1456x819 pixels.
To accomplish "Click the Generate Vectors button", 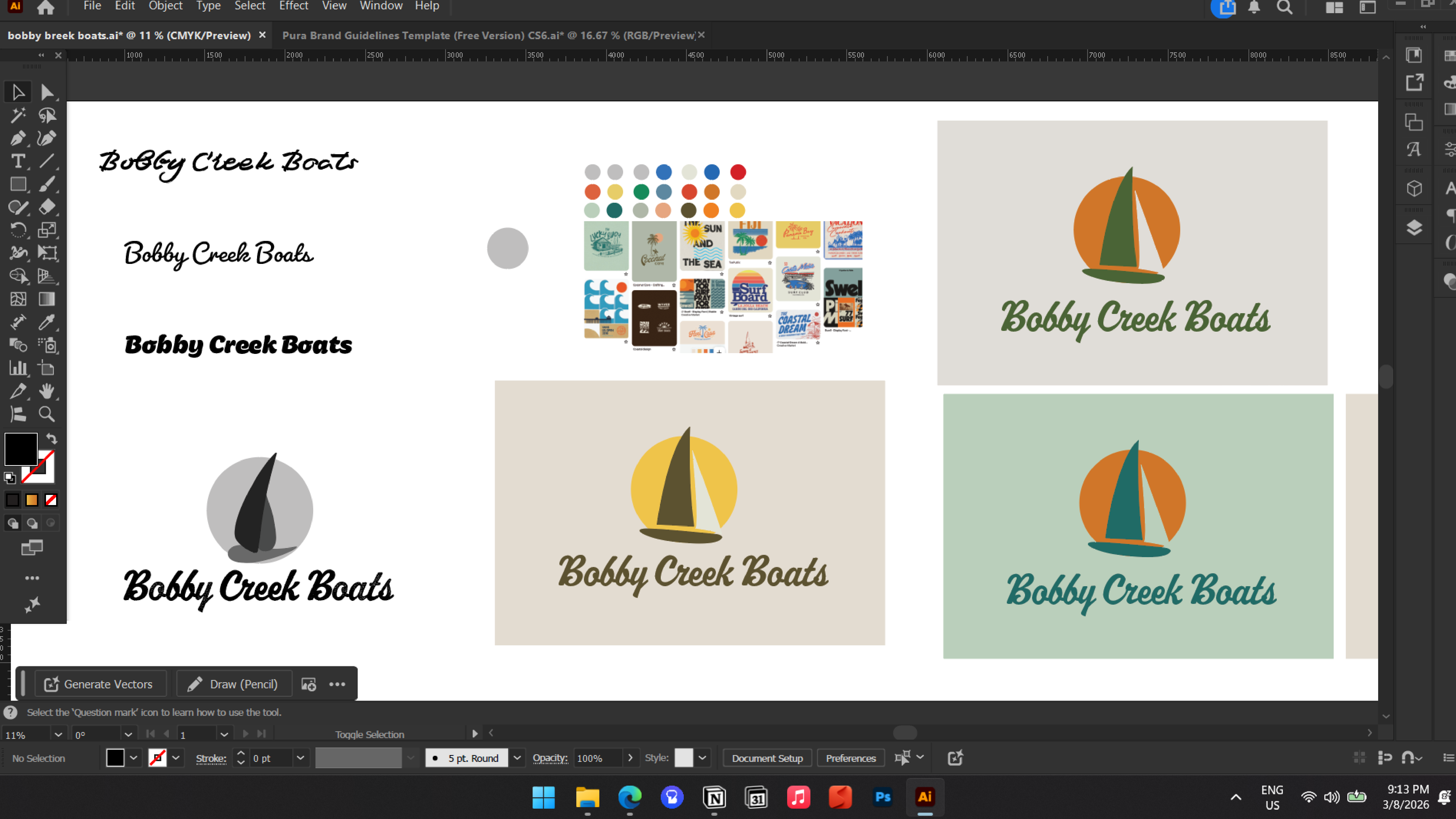I will (100, 684).
